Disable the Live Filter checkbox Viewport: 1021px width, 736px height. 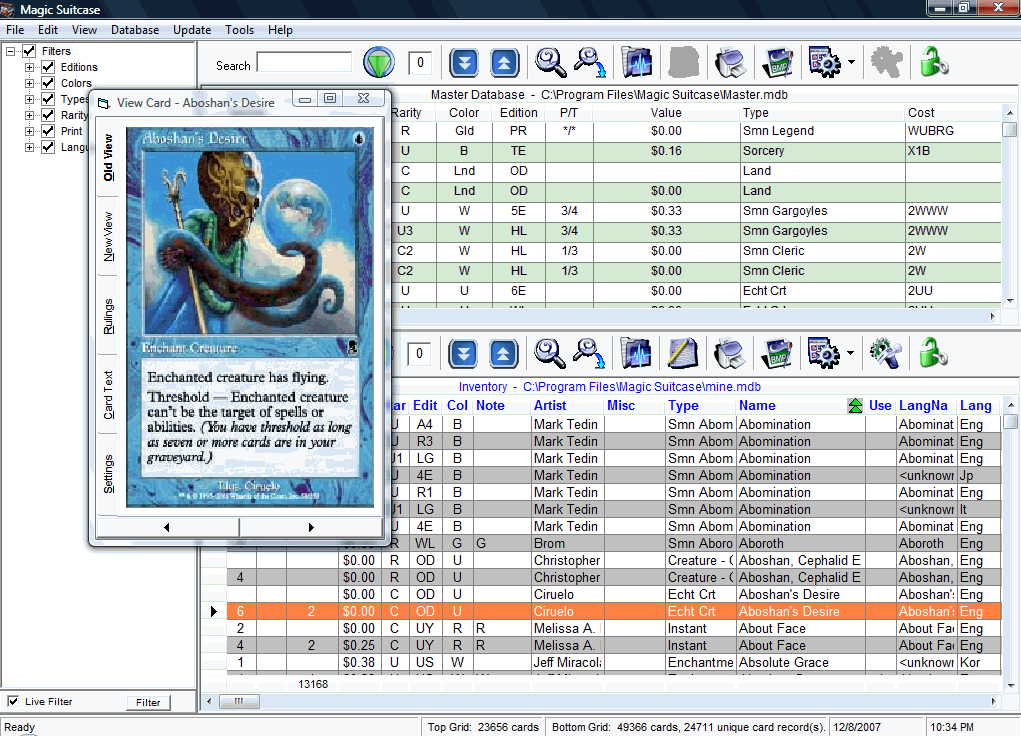[x=13, y=701]
